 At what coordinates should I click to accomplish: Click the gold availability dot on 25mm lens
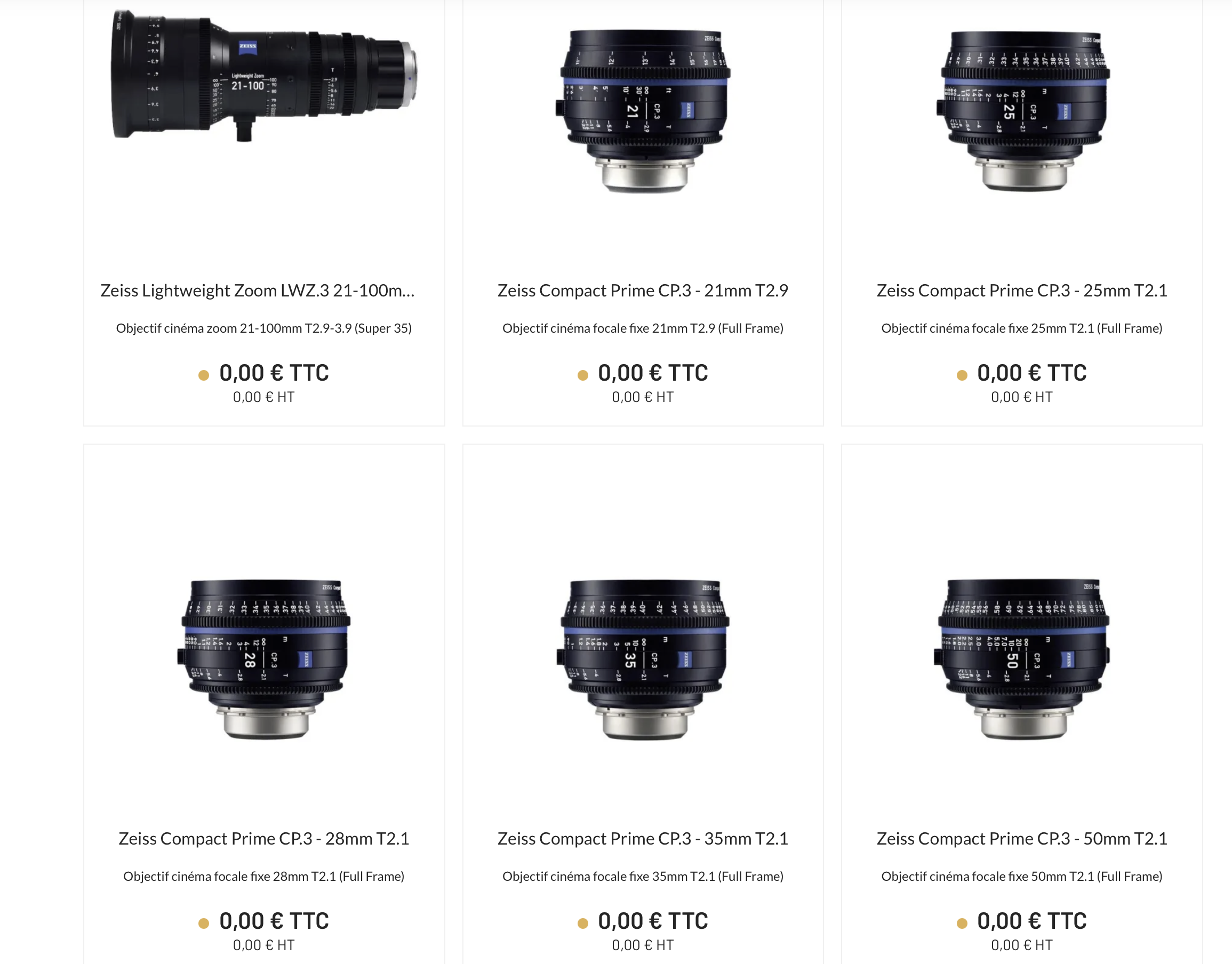tap(962, 375)
